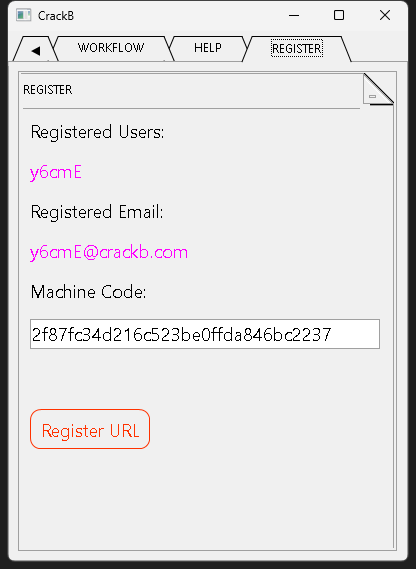Image resolution: width=416 pixels, height=569 pixels.
Task: Collapse the REGISTER panel via page-curl icon
Action: point(378,90)
